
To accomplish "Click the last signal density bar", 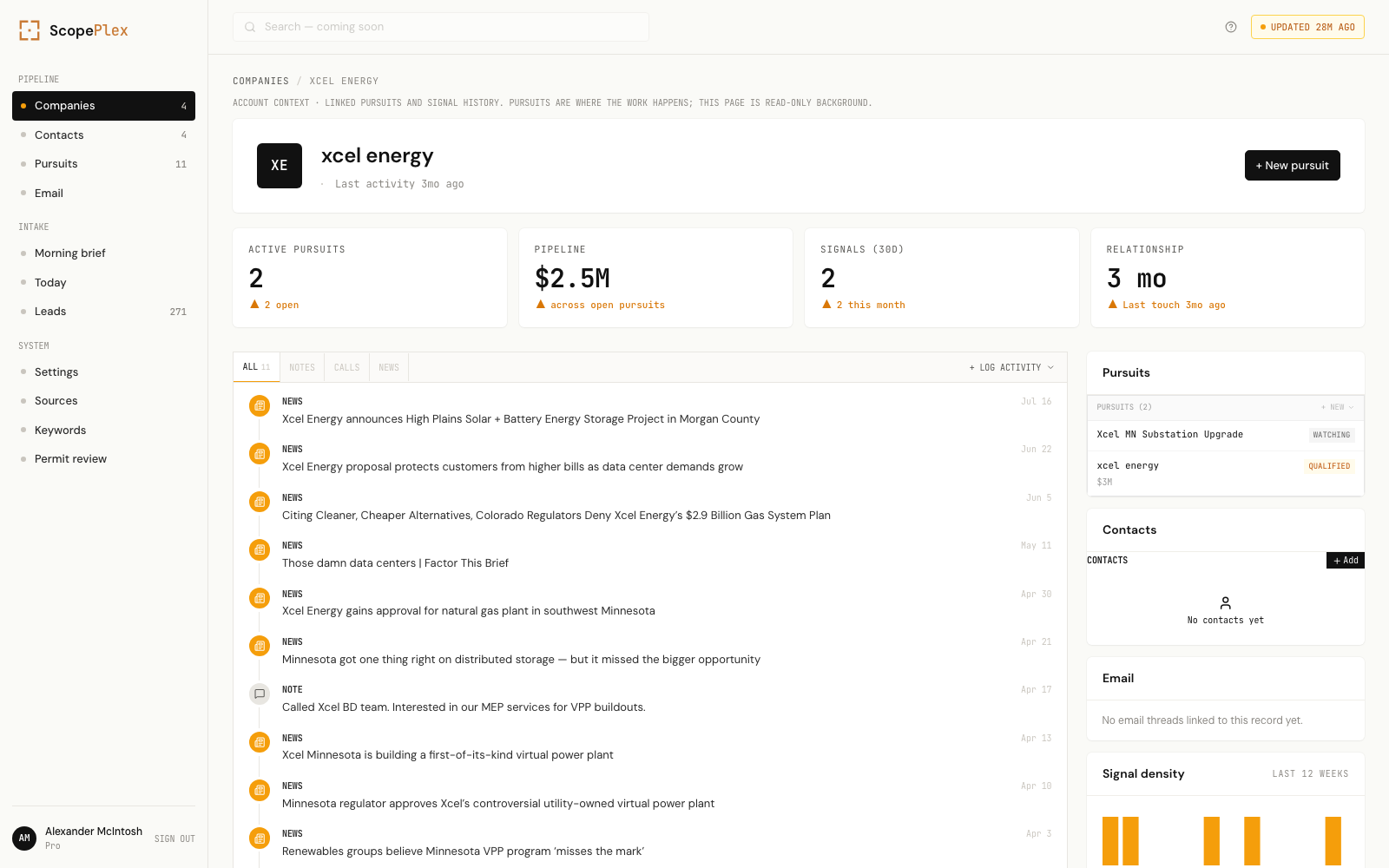I will pyautogui.click(x=1333, y=841).
